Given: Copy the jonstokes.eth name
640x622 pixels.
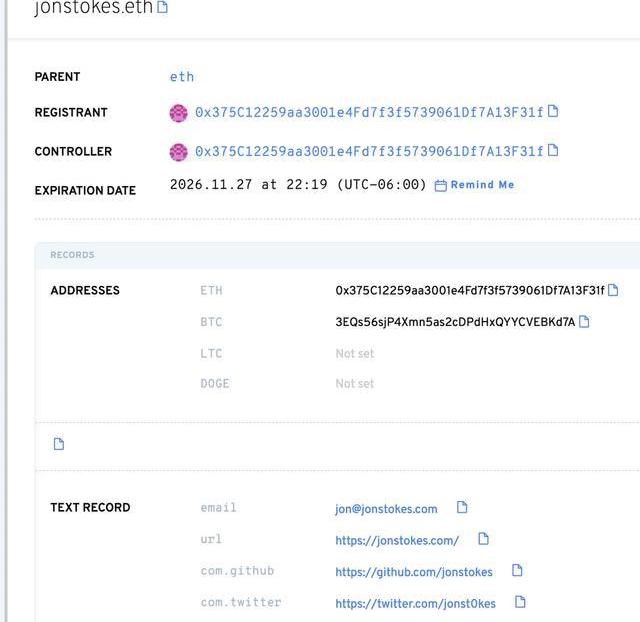Looking at the screenshot, I should 162,8.
